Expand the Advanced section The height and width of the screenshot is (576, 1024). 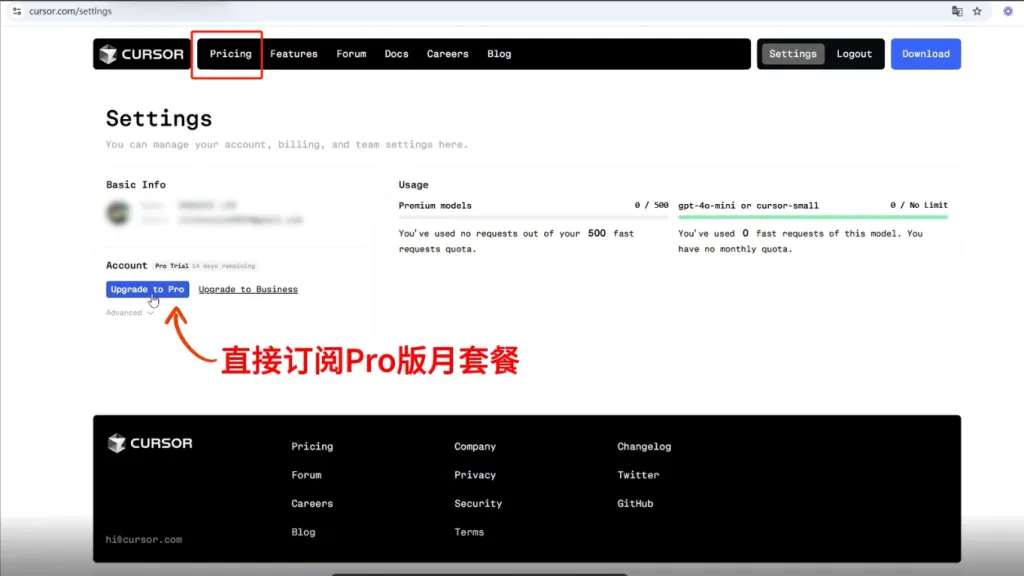130,313
